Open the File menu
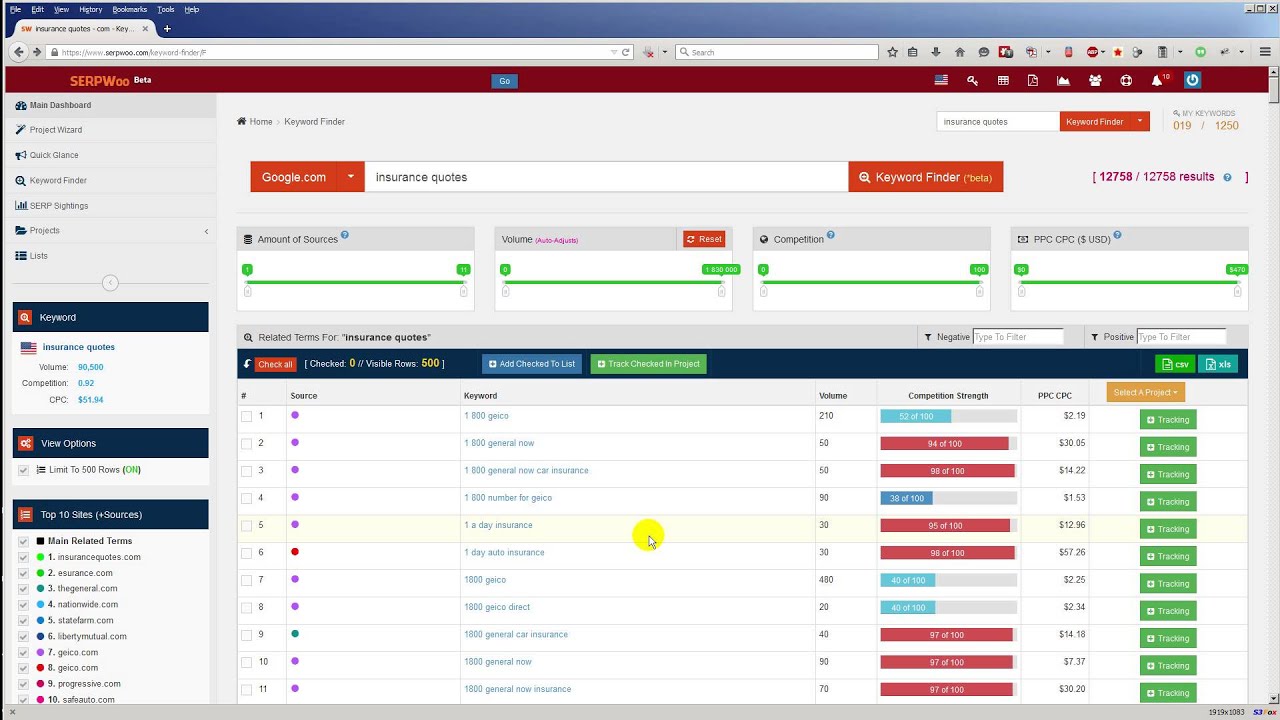 15,9
